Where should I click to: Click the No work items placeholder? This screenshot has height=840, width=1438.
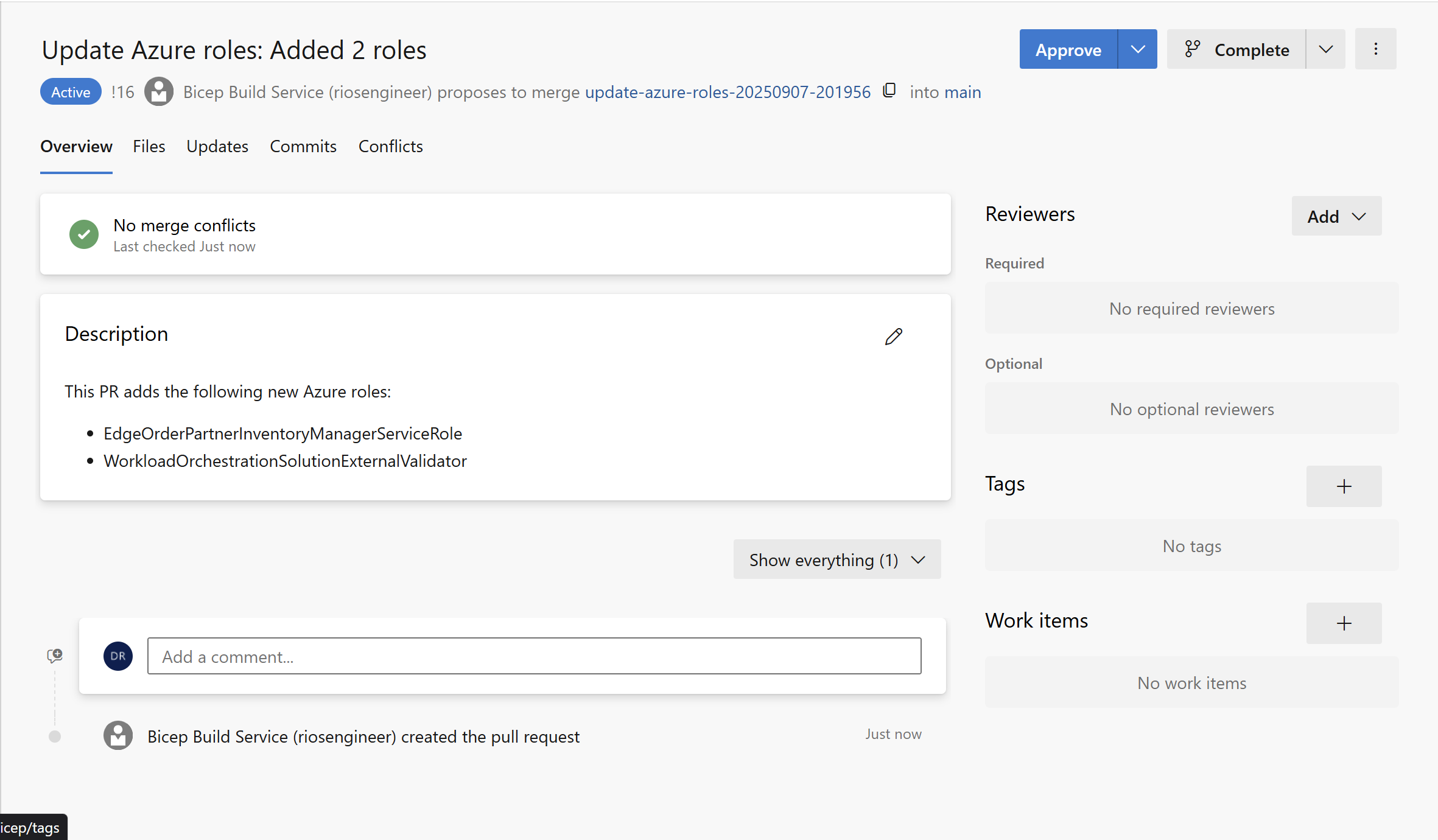coord(1191,682)
